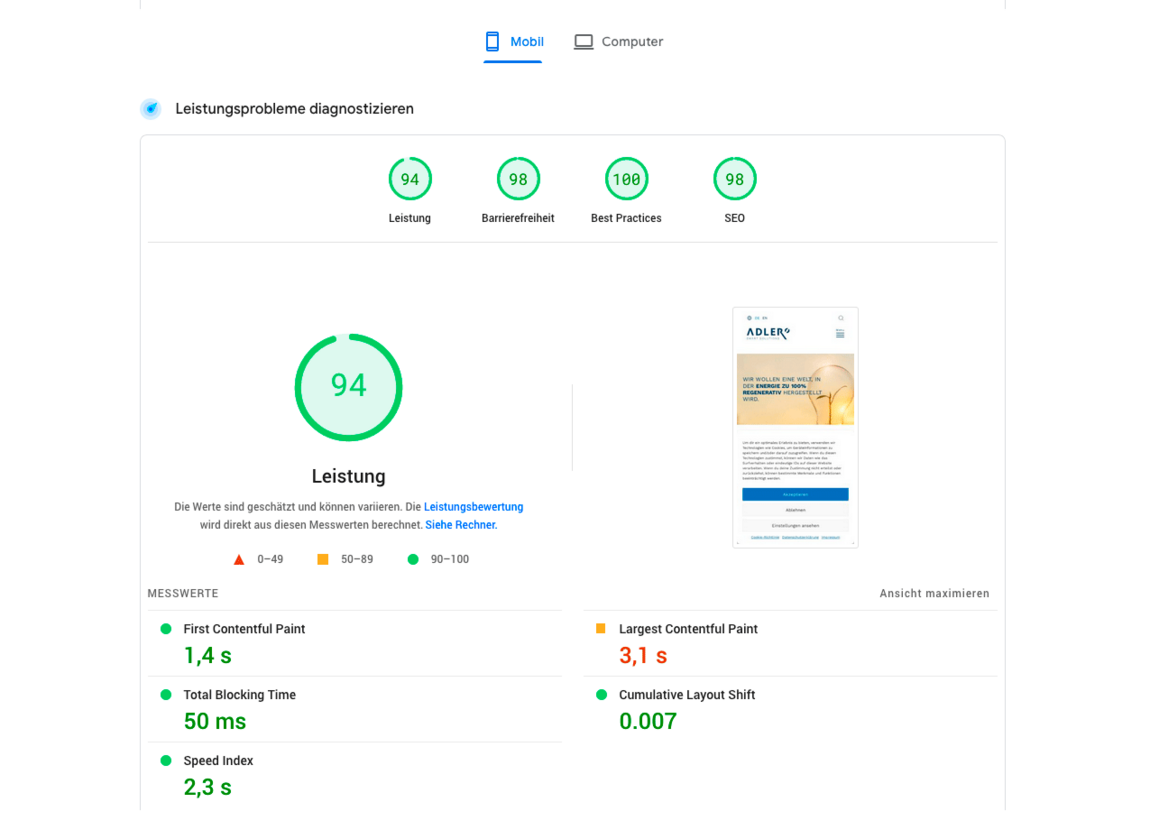Click the 0.007 value
Screen dimensions: 1150x839
pos(648,722)
